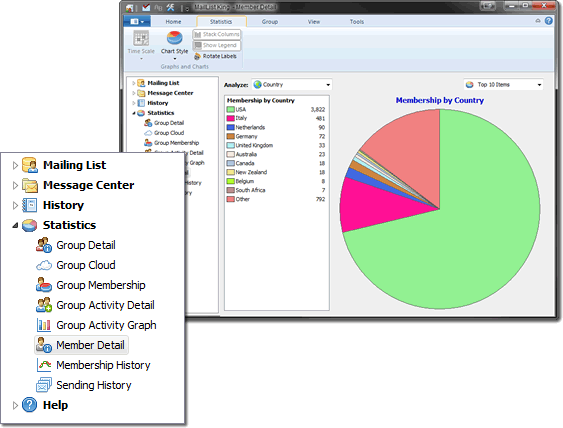Click the Member Detail person icon in enlarged panel

(44, 345)
